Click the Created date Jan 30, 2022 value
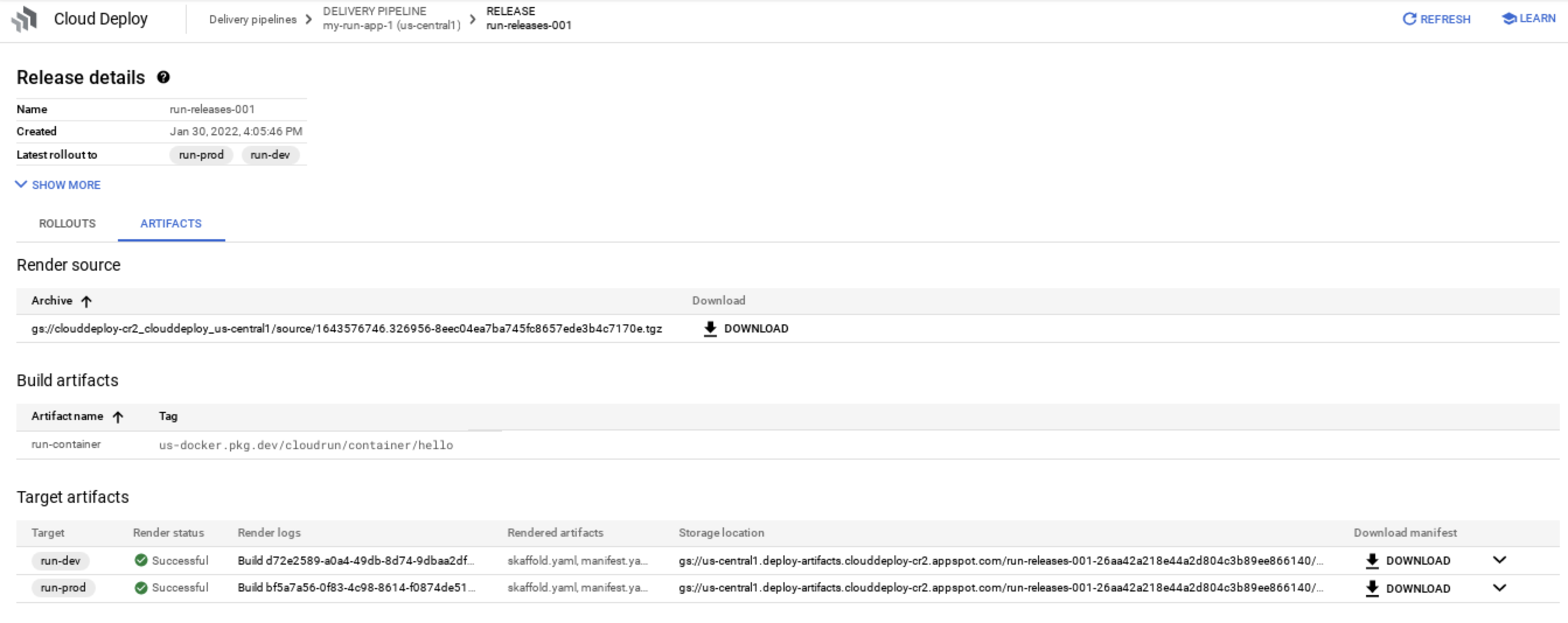 pyautogui.click(x=236, y=131)
